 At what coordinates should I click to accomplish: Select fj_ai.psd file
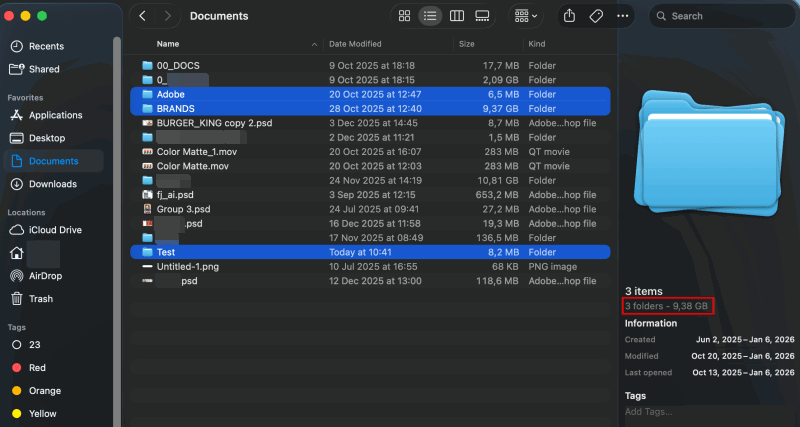point(370,194)
